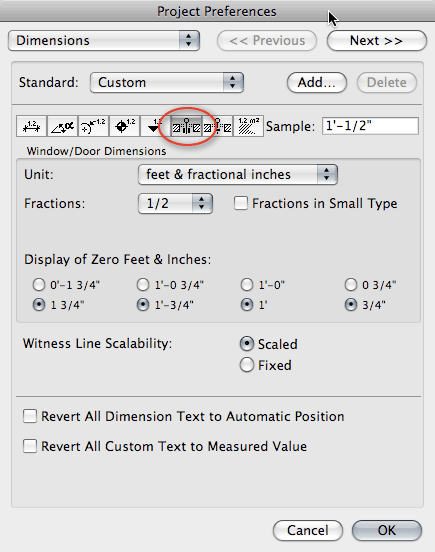
Task: Click the Add... standard button
Action: click(x=317, y=83)
